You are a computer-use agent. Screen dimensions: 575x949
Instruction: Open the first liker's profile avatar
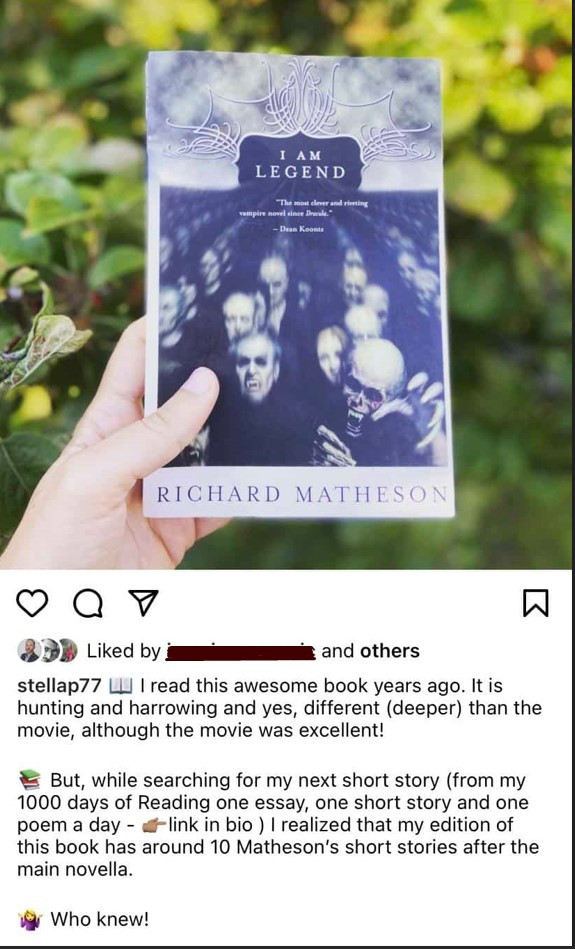click(x=28, y=650)
